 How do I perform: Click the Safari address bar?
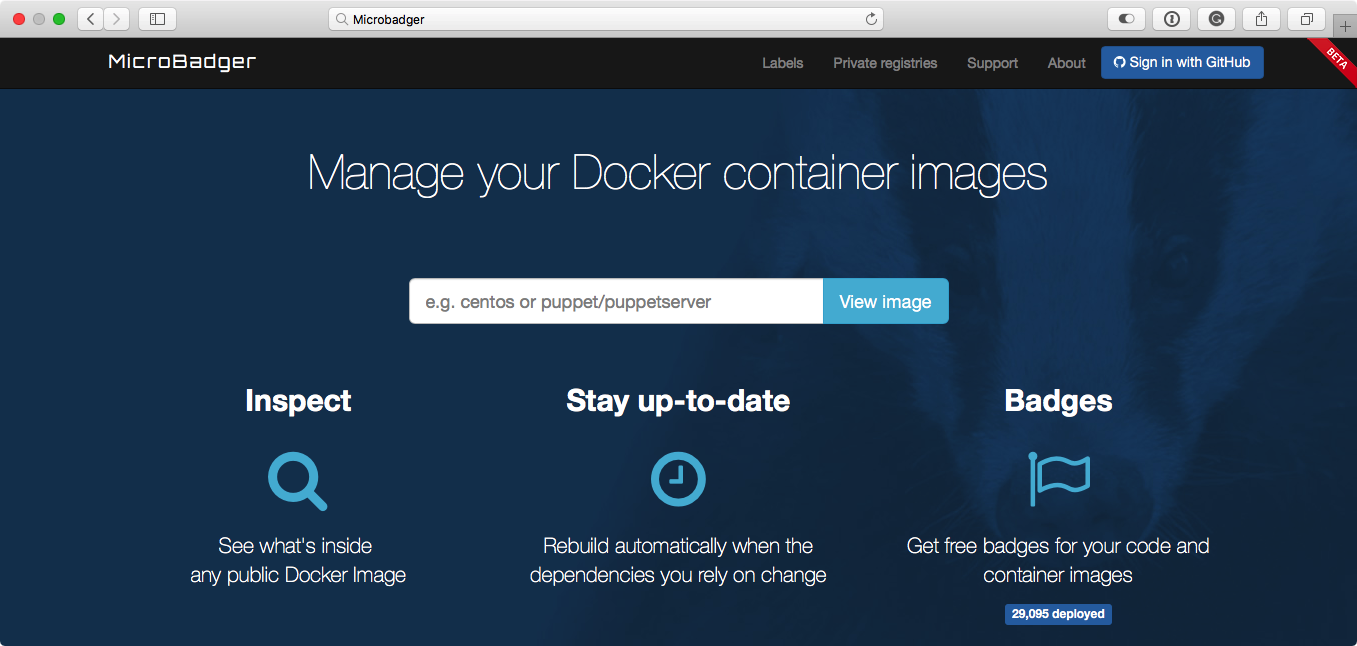(x=606, y=19)
